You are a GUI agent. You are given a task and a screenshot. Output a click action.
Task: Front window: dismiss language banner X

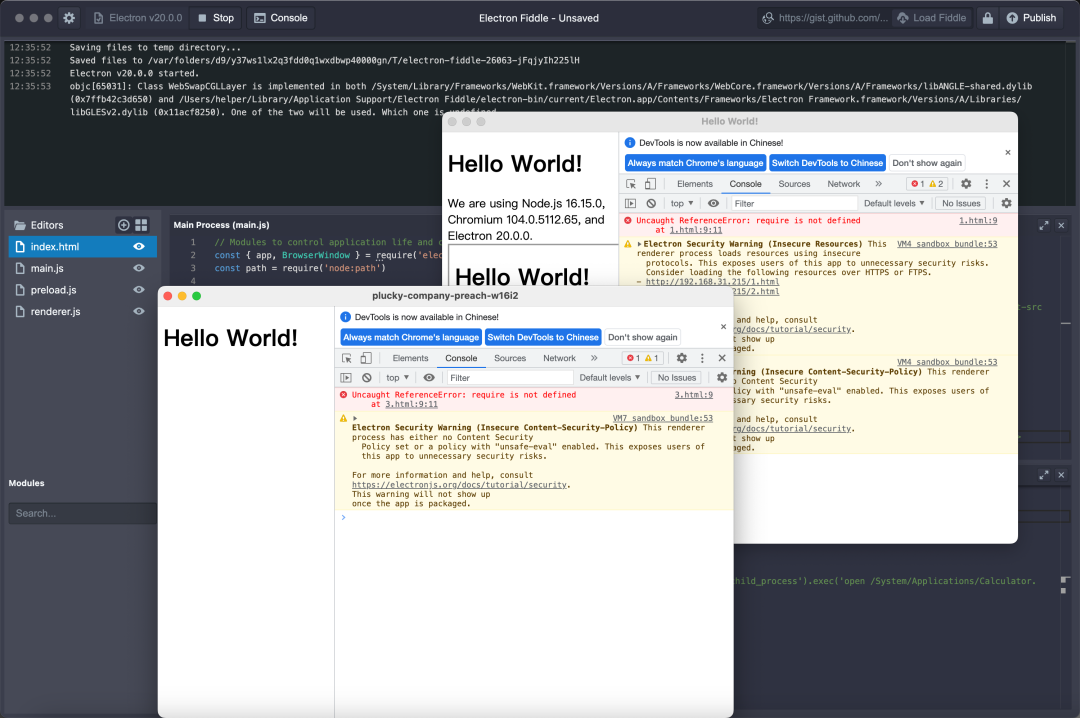point(723,327)
